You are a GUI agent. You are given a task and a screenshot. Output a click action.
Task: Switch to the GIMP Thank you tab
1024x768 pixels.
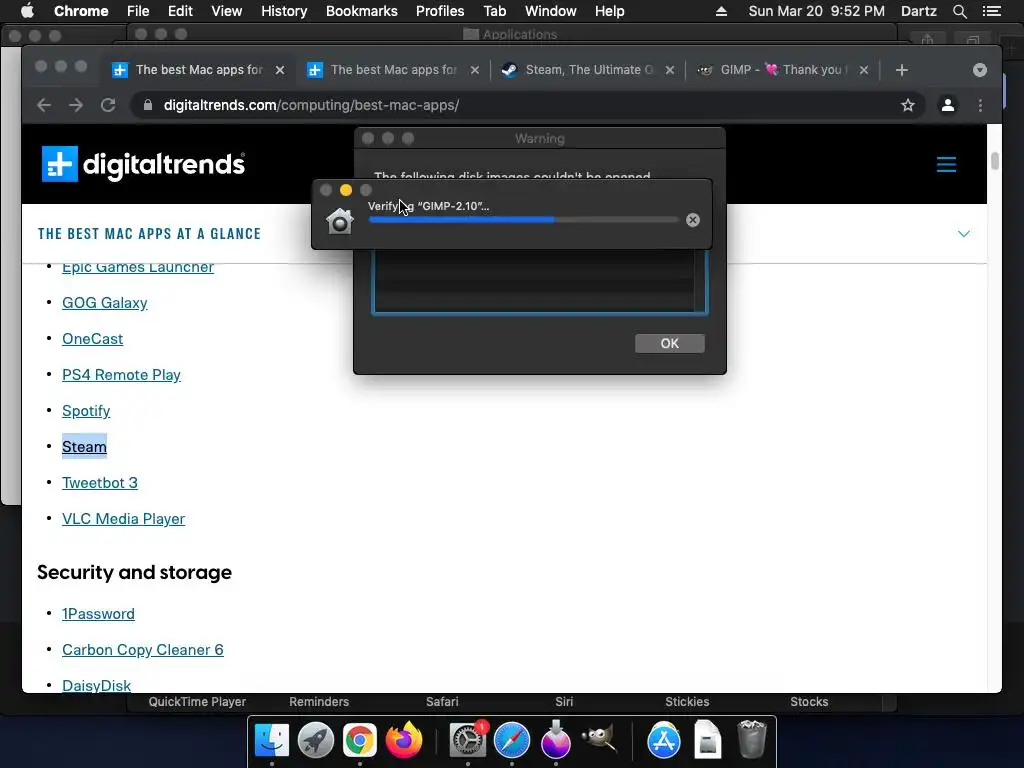pos(783,70)
